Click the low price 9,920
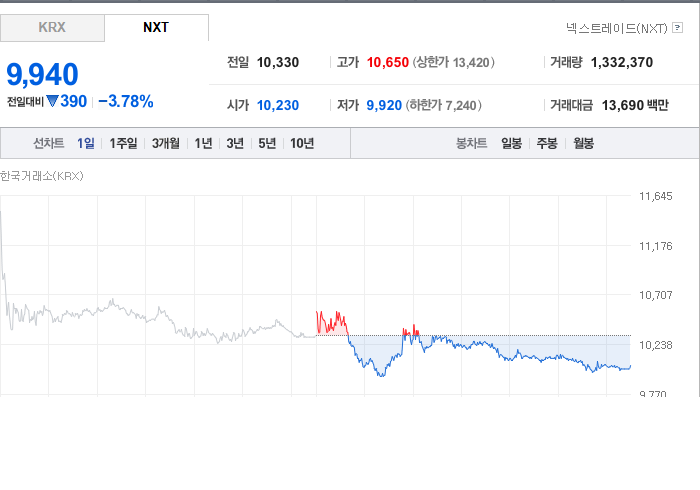This screenshot has height=490, width=700. pyautogui.click(x=384, y=105)
